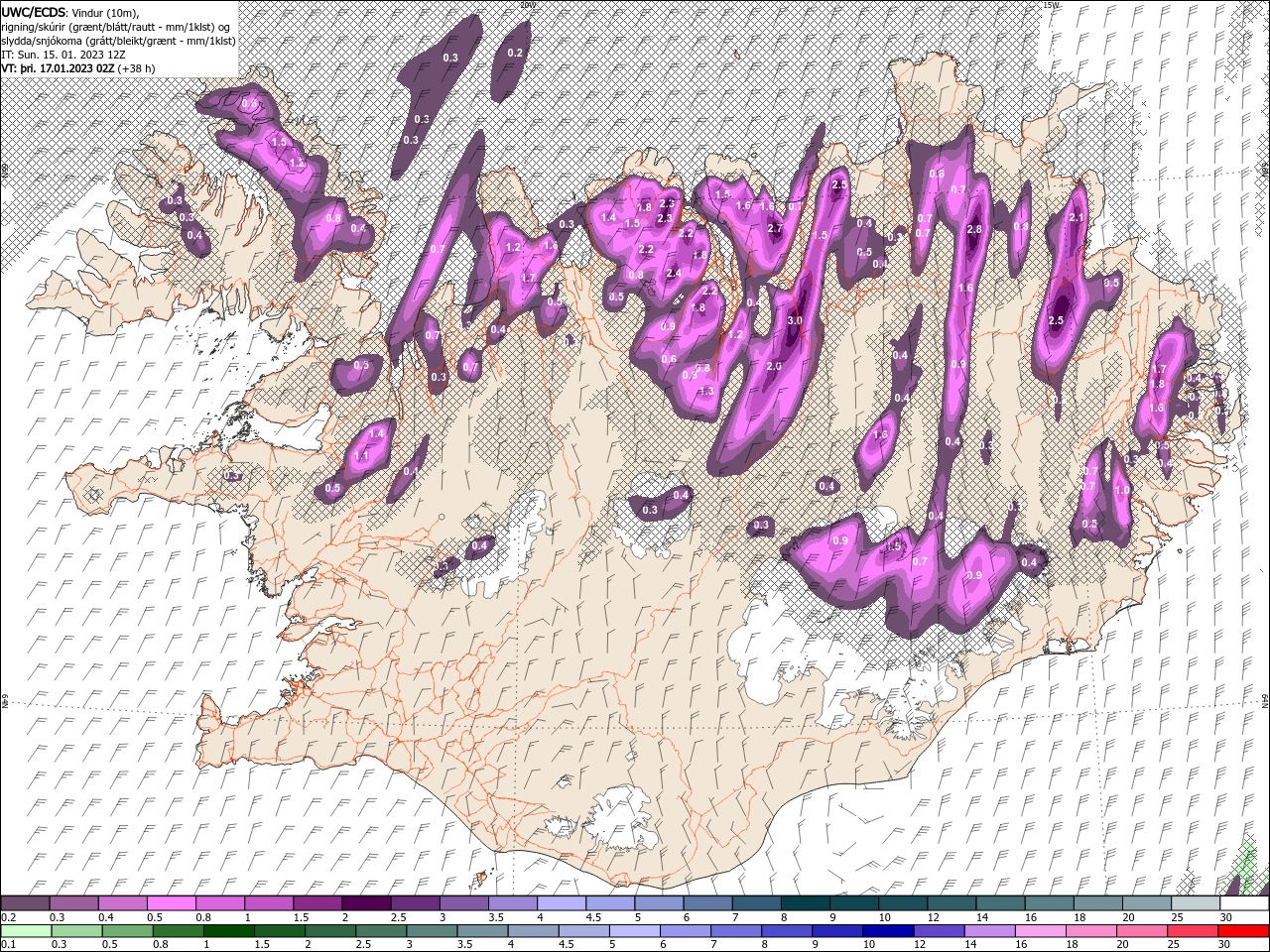Click the UWC/ECDS title text

click(34, 12)
